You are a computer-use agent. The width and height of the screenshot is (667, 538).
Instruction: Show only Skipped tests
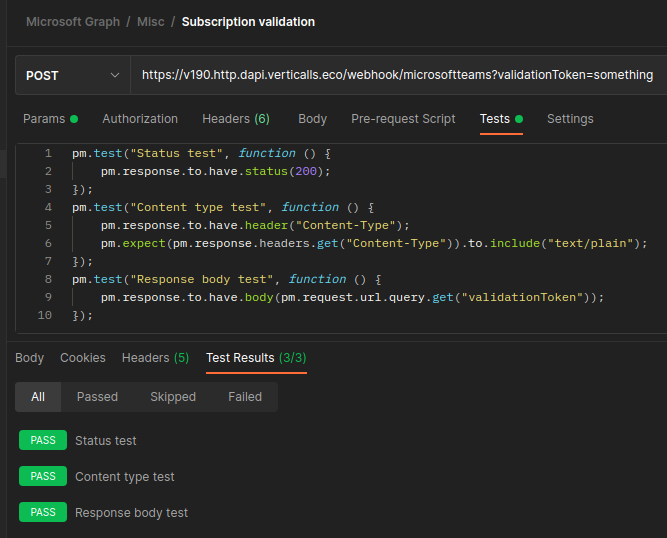[x=173, y=397]
